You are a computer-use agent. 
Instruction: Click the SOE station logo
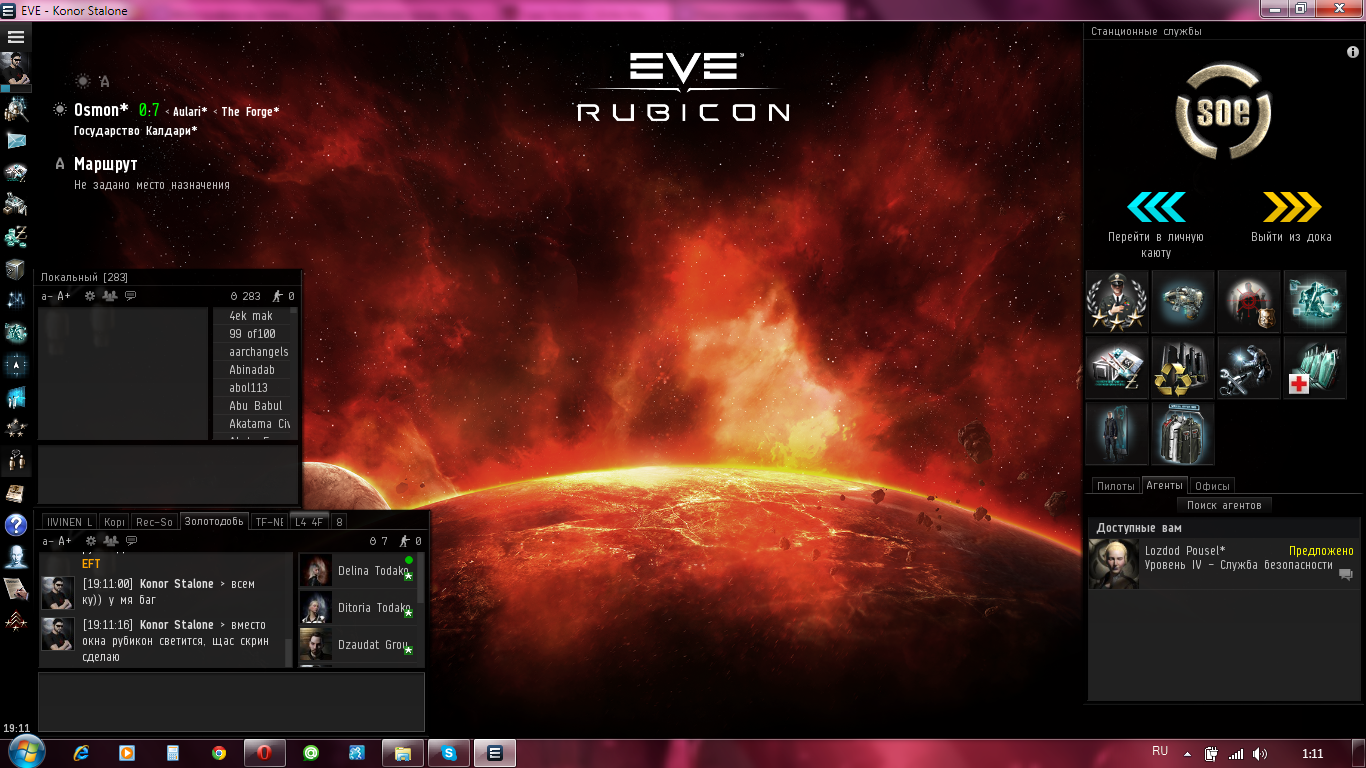[1224, 113]
